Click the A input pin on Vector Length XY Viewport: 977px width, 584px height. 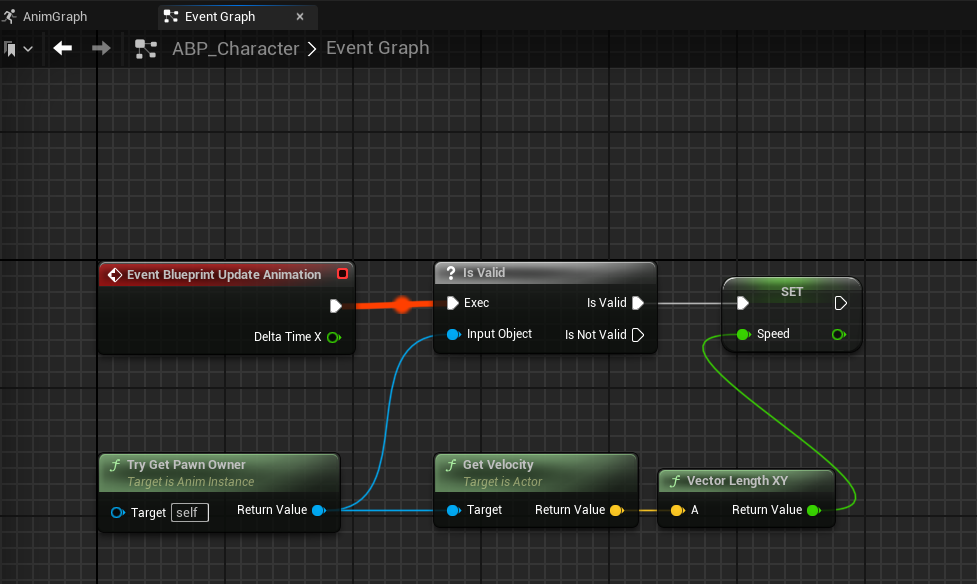coord(677,510)
